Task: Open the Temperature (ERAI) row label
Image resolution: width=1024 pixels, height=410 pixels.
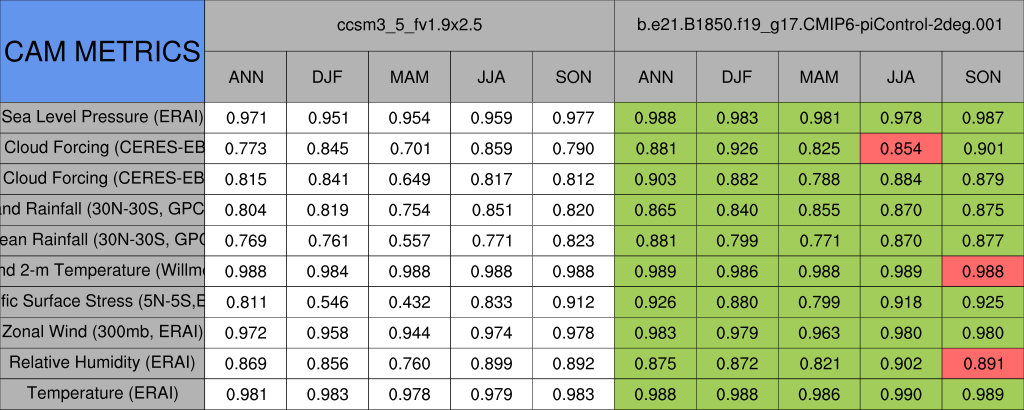Action: pos(102,394)
